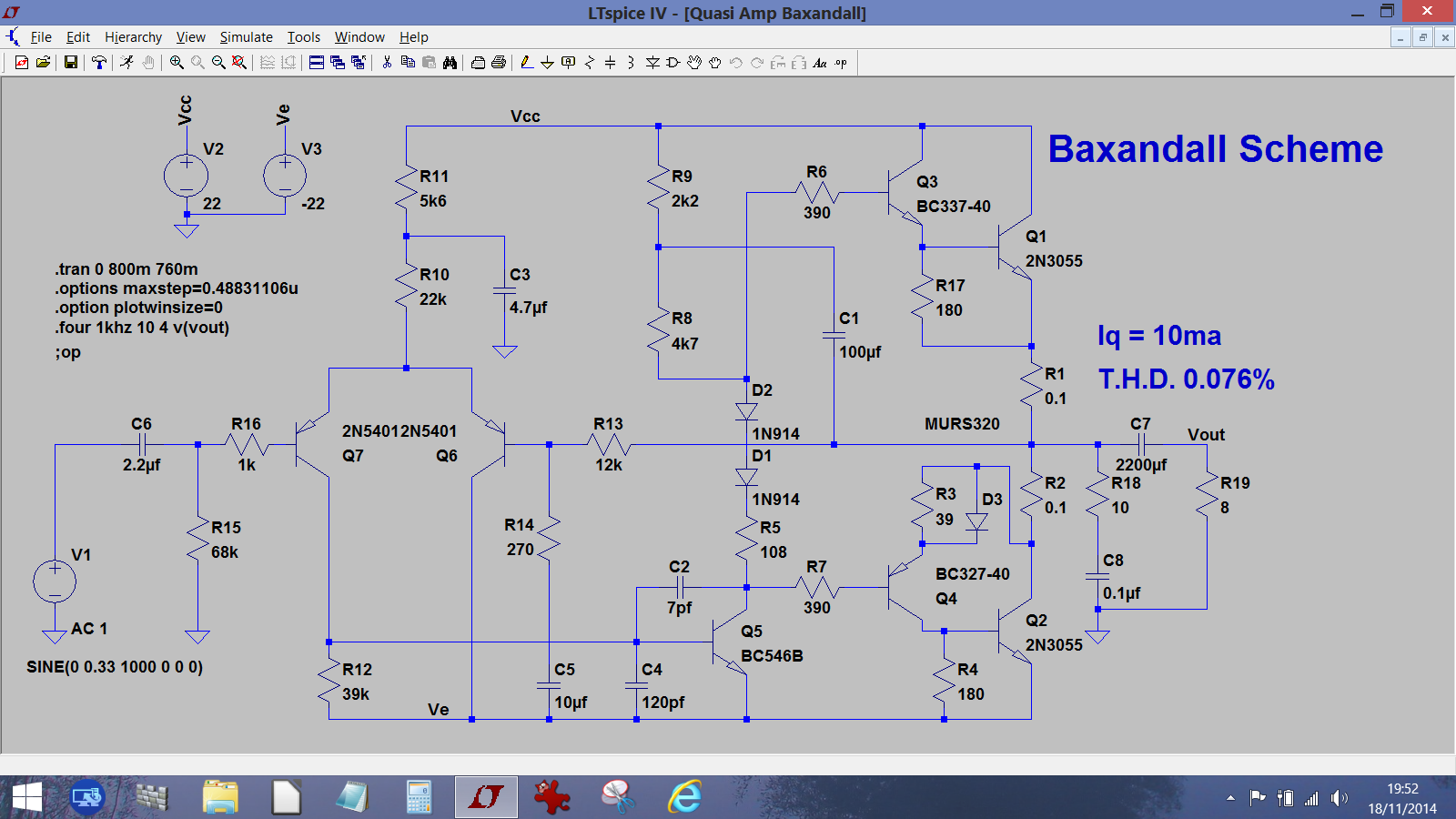This screenshot has height=819, width=1456.
Task: Open Internet Explorer from the taskbar
Action: tap(684, 797)
